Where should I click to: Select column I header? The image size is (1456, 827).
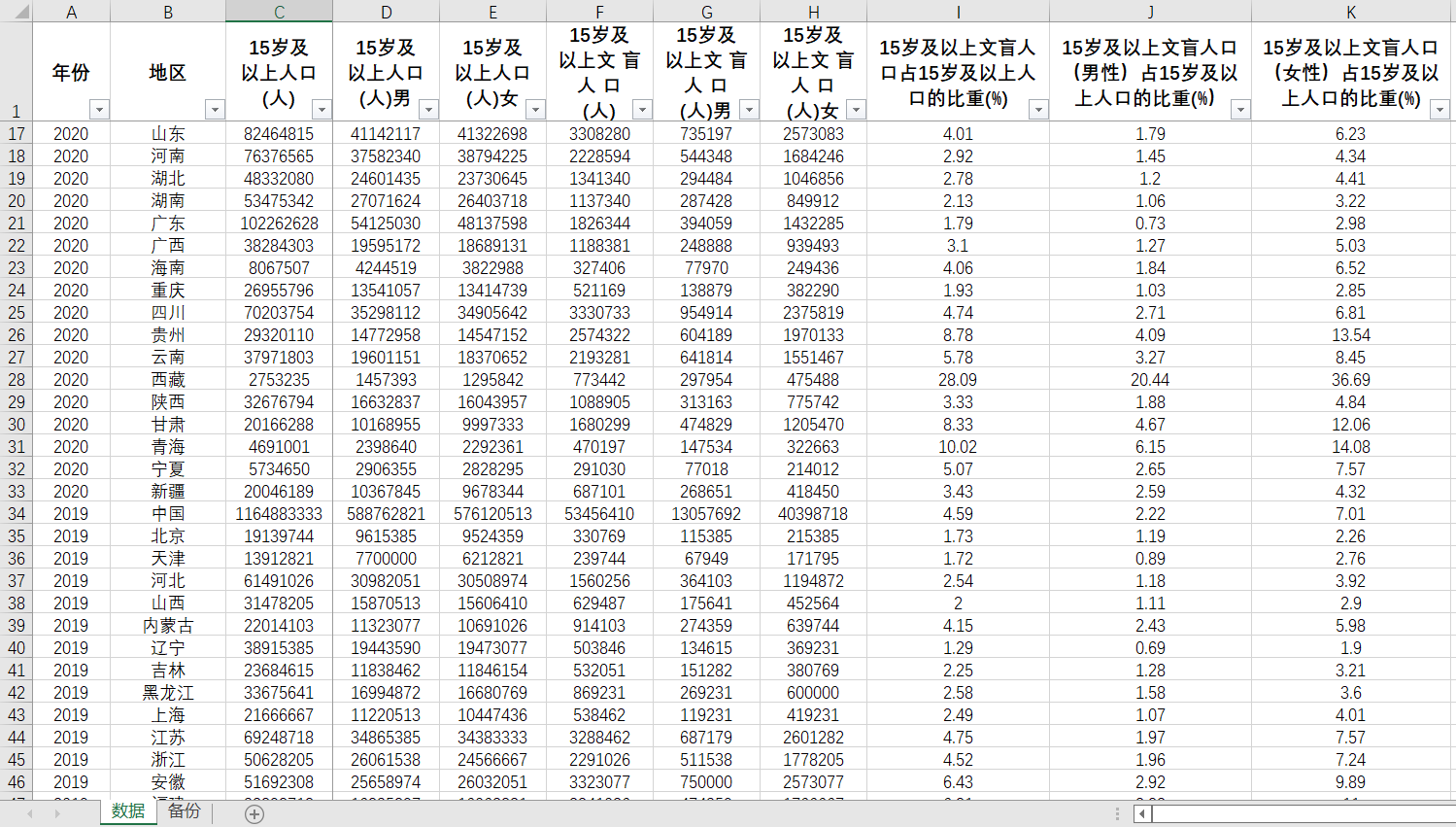959,12
